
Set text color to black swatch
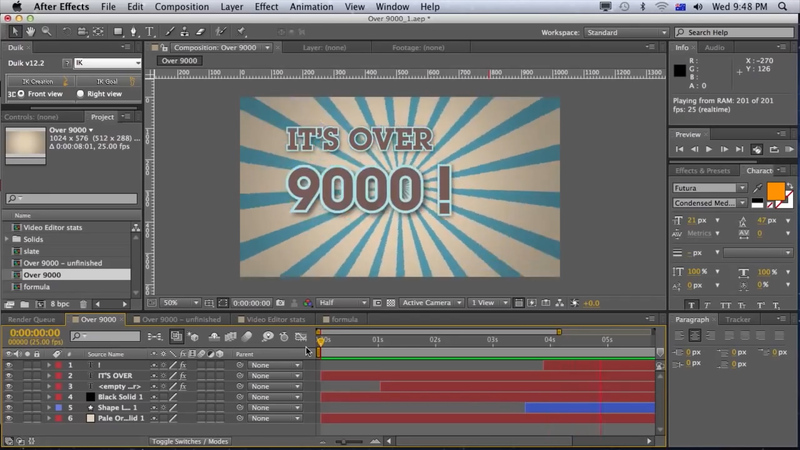click(x=757, y=202)
